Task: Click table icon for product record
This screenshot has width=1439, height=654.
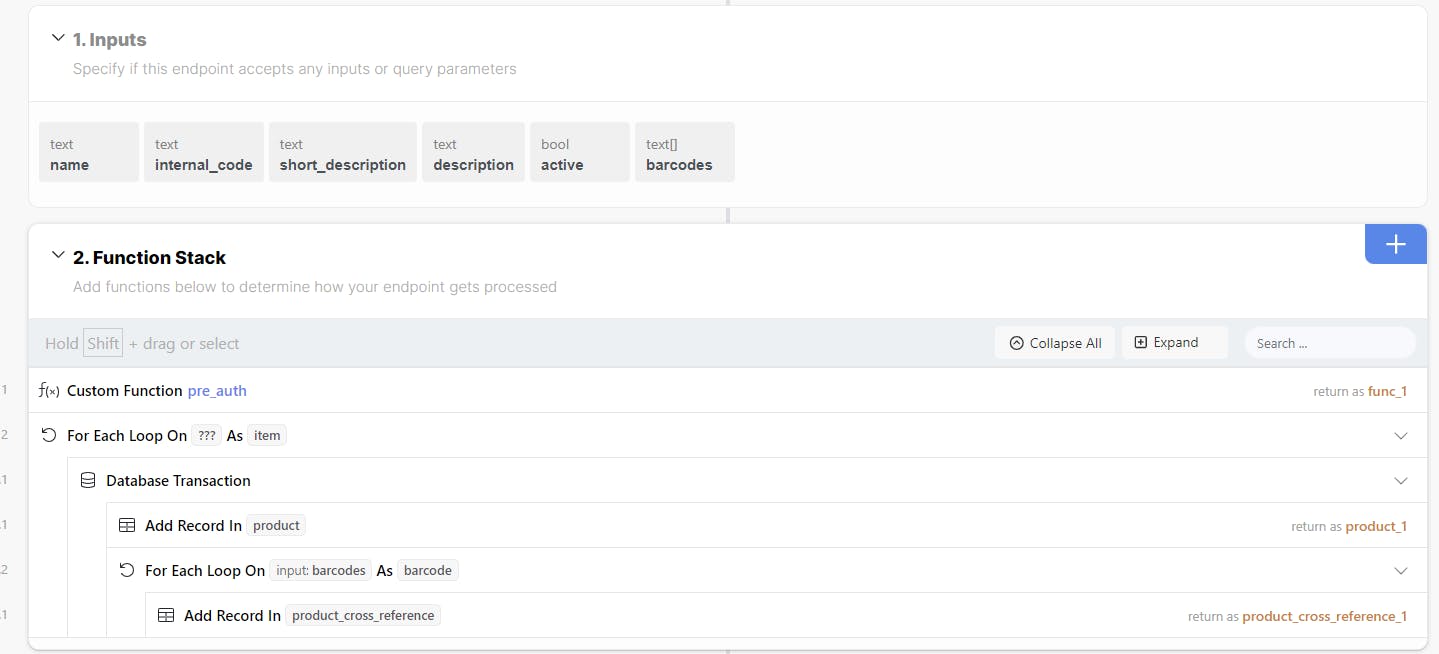Action: coord(127,526)
